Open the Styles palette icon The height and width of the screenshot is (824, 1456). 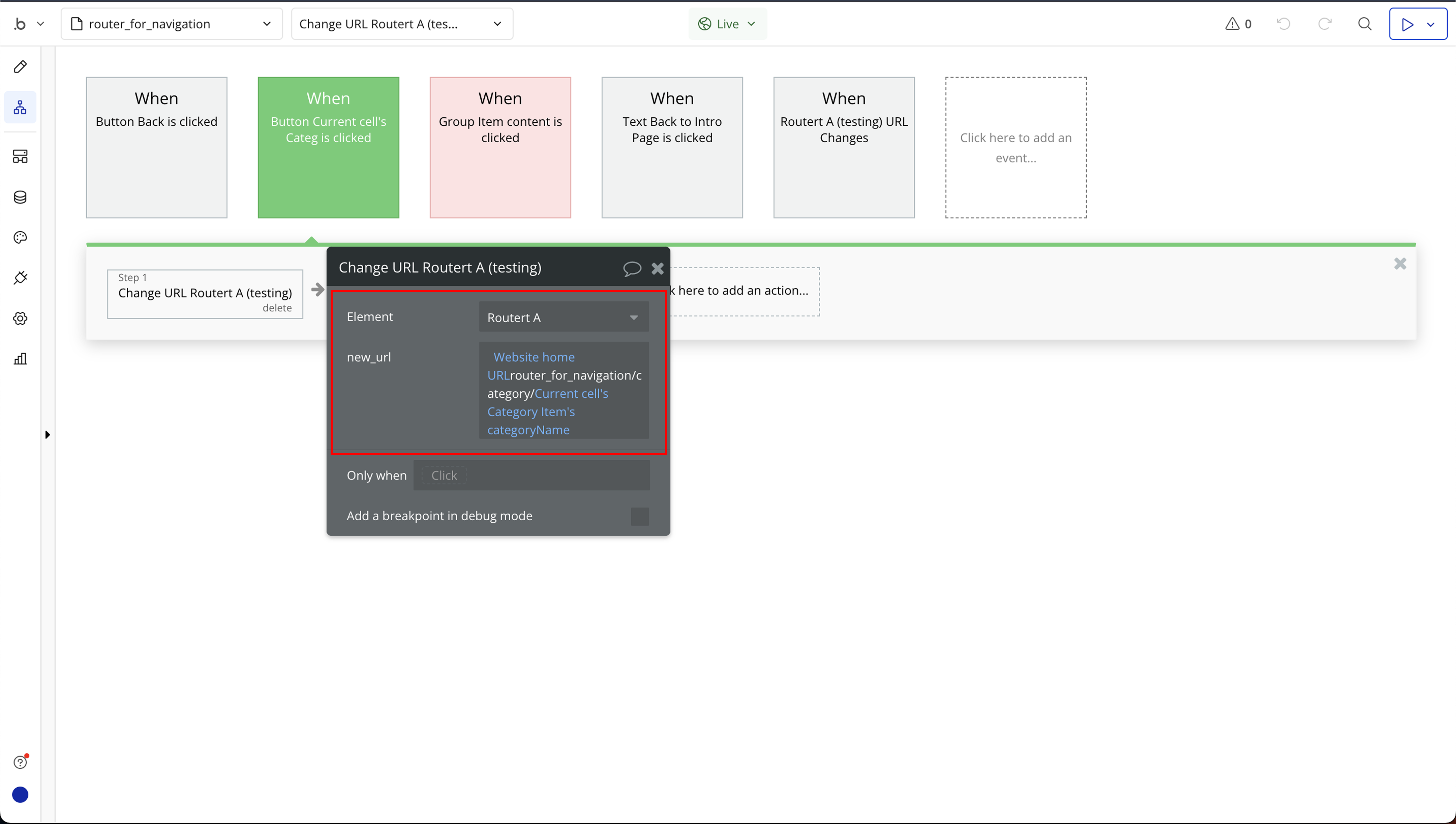20,238
